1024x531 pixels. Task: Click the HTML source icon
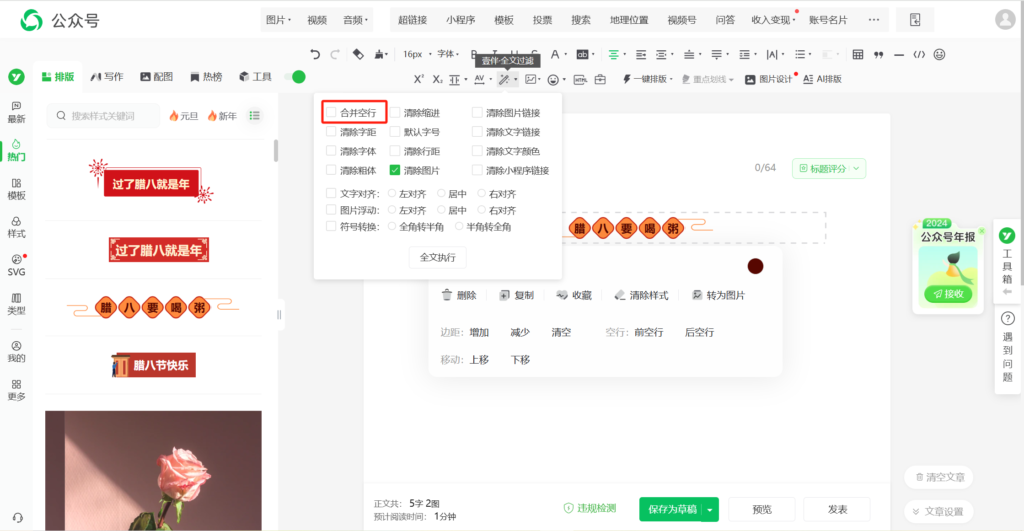click(x=580, y=79)
